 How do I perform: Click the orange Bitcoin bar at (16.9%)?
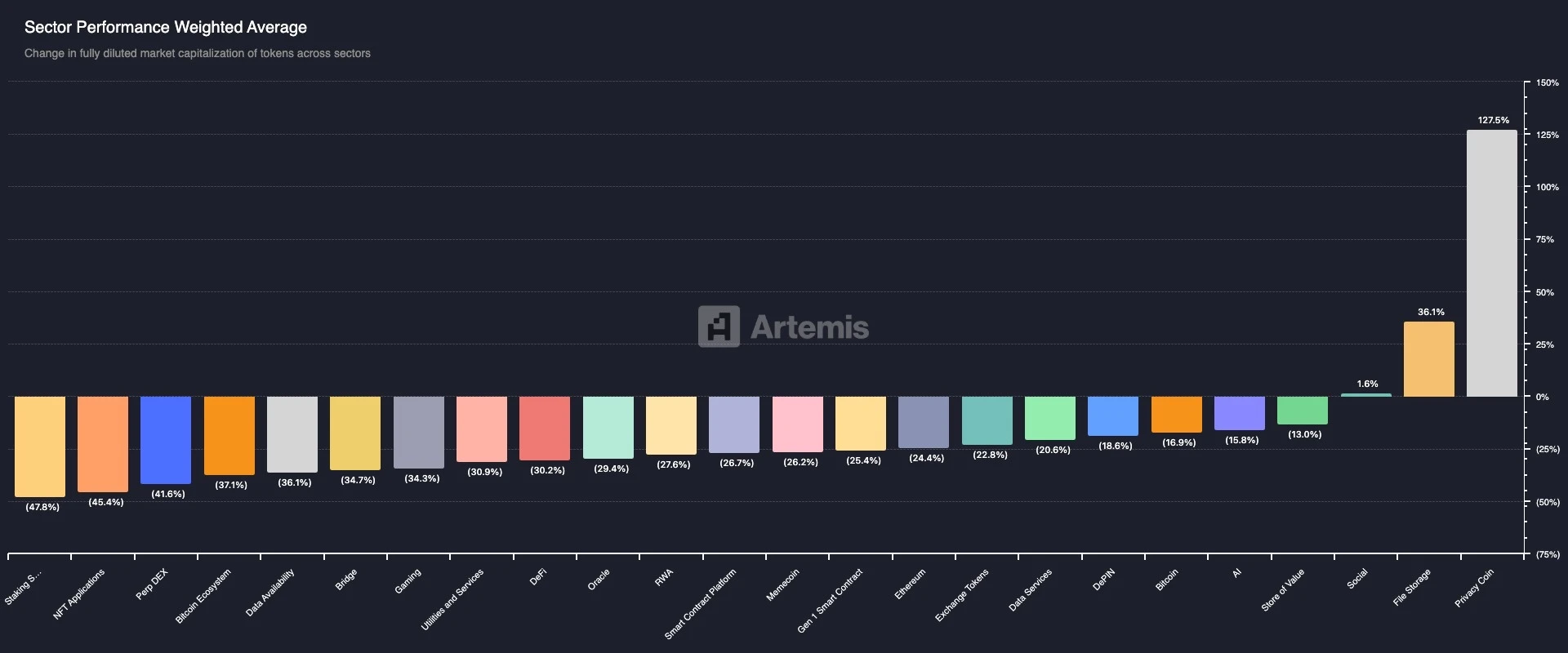pyautogui.click(x=1176, y=415)
